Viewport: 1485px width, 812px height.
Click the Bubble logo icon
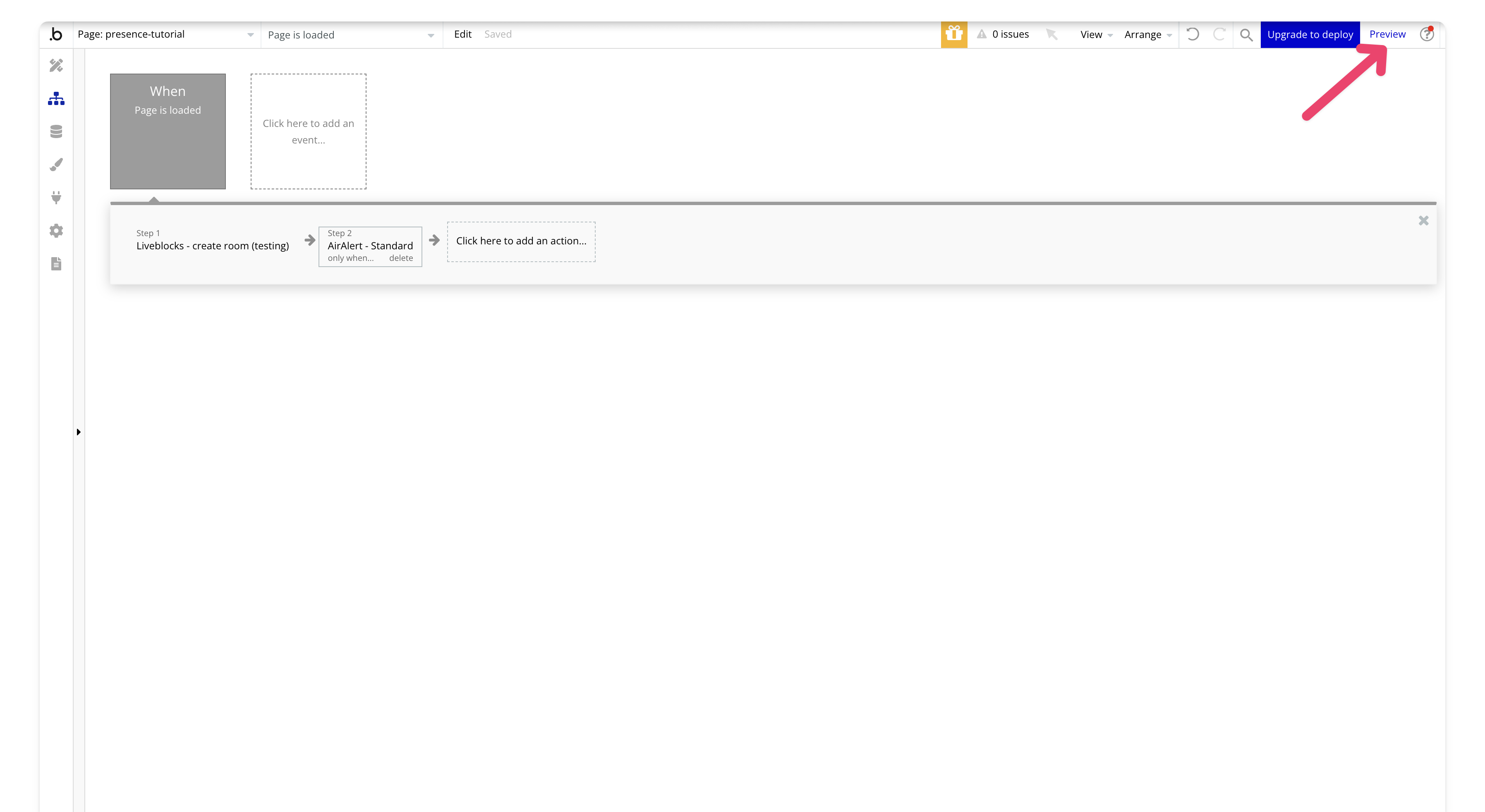coord(56,35)
